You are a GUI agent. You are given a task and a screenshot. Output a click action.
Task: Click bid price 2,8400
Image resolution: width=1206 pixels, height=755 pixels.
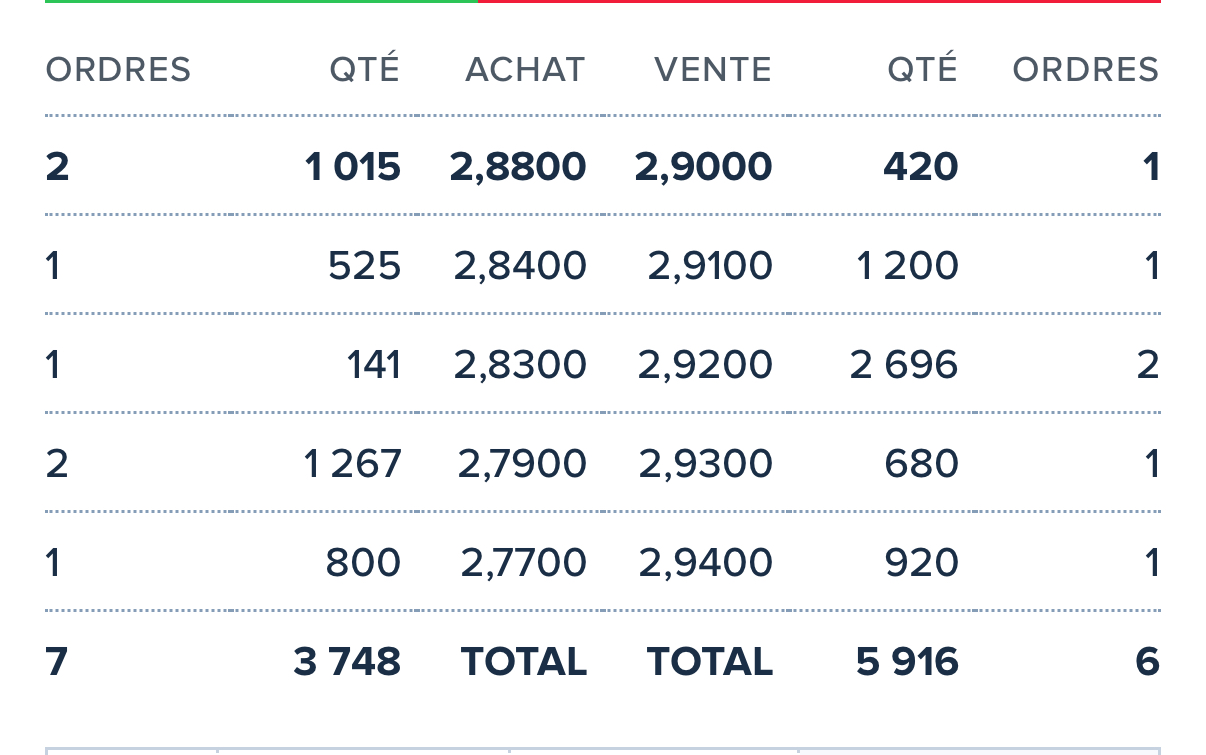[520, 266]
